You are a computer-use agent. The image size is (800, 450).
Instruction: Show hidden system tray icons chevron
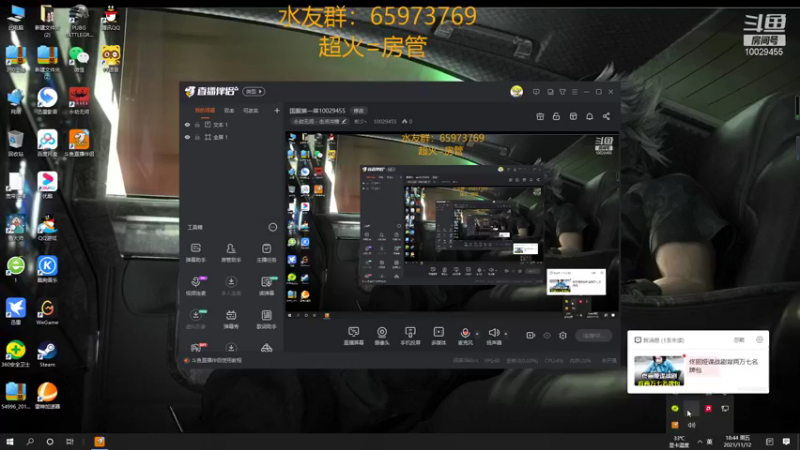coord(699,442)
